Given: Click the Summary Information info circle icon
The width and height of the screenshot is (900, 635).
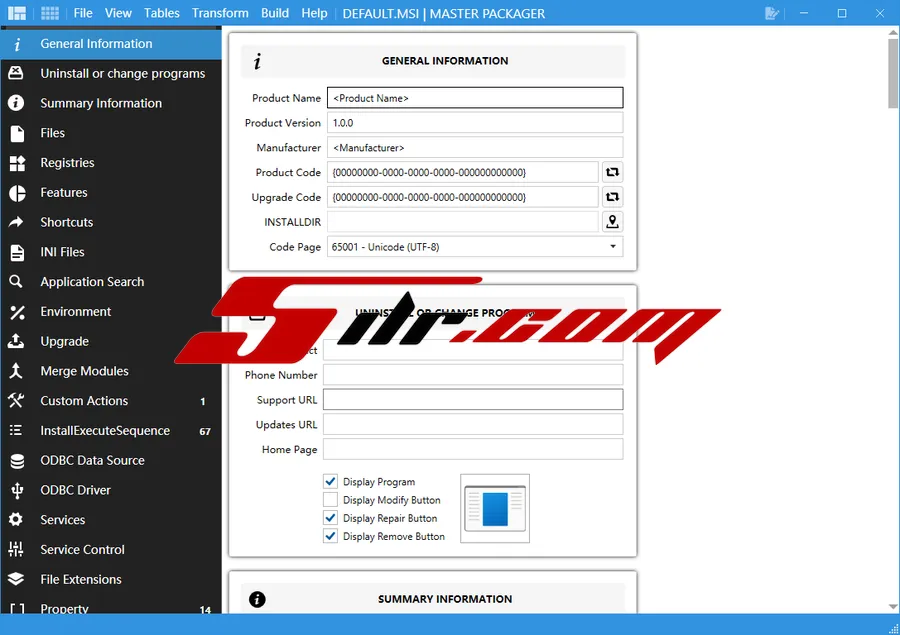Looking at the screenshot, I should pos(16,103).
